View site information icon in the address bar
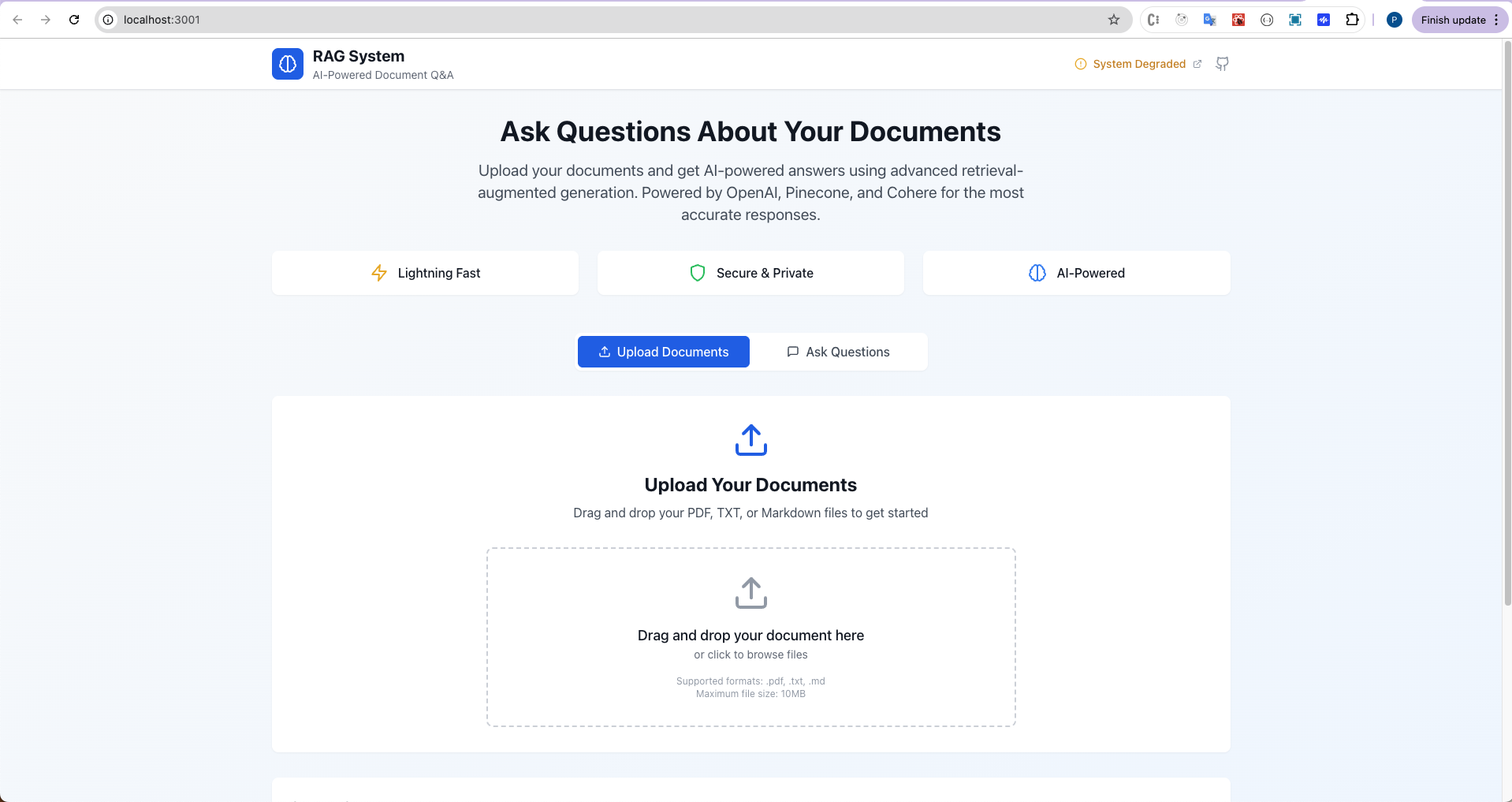The image size is (1512, 802). tap(109, 20)
